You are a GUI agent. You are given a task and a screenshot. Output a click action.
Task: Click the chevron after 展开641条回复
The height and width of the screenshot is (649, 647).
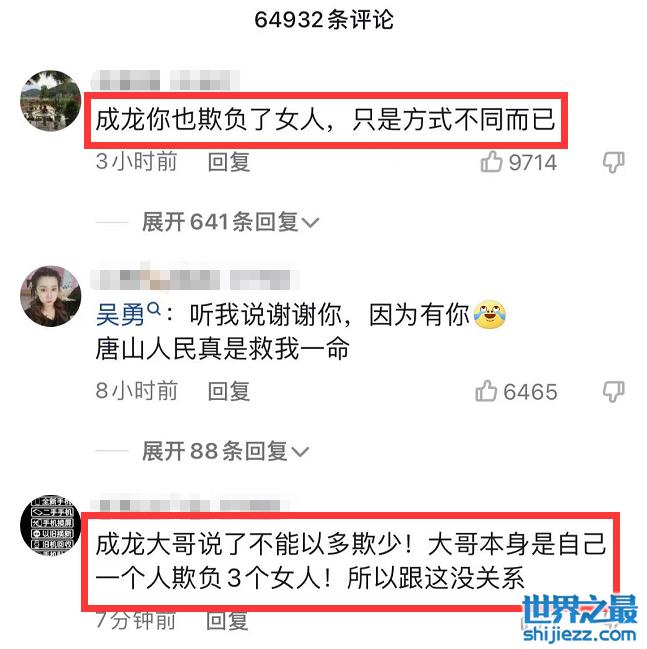tap(310, 223)
